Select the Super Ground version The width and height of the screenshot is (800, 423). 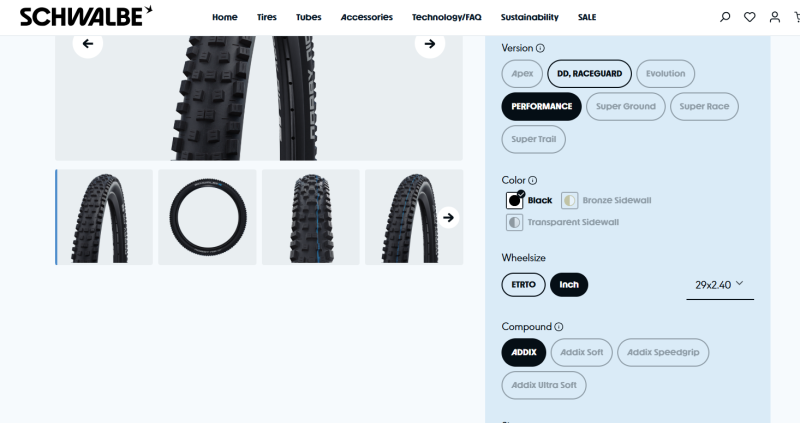tap(626, 106)
